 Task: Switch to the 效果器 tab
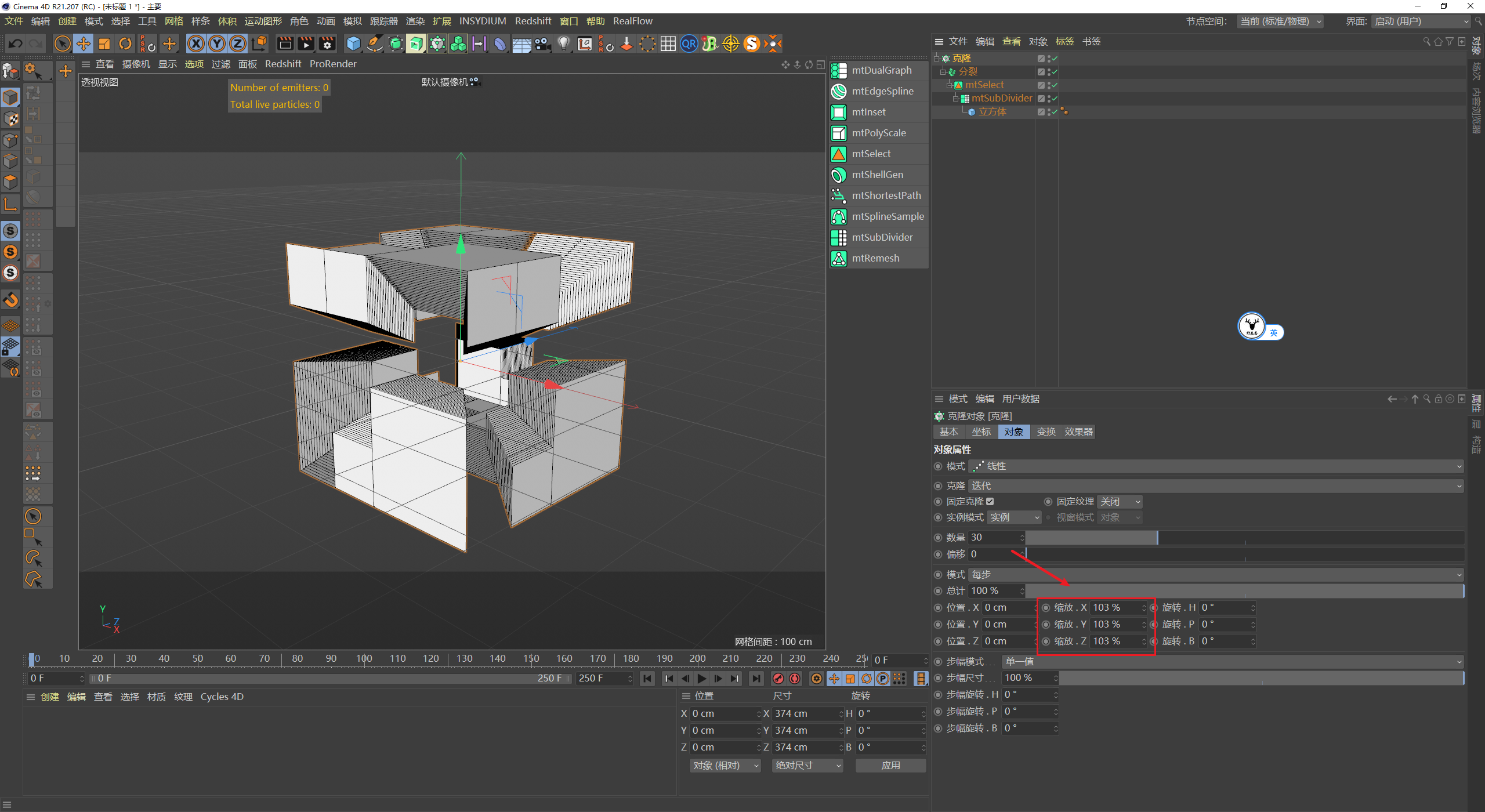tap(1078, 432)
